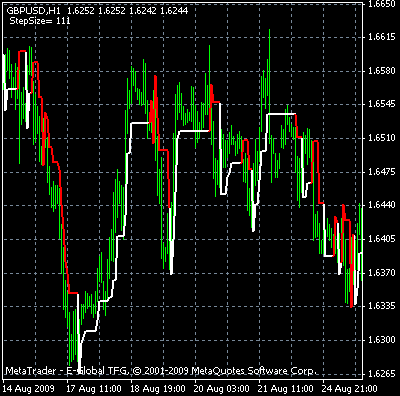The image size is (400, 396).
Task: Click the 17 Aug 11:00 time marker
Action: coord(94,389)
